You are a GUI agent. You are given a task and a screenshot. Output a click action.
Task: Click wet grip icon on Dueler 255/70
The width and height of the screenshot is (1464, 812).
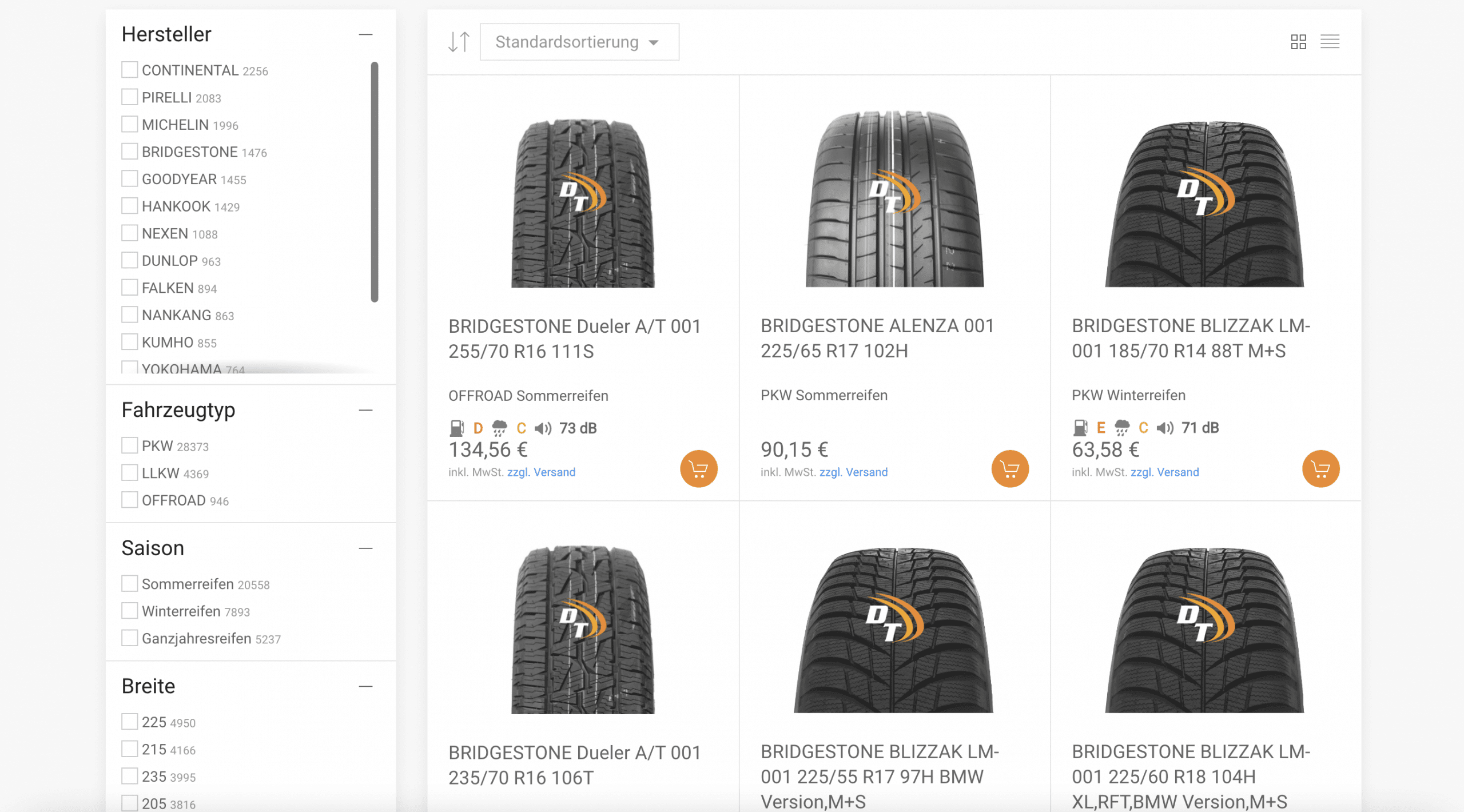(499, 428)
